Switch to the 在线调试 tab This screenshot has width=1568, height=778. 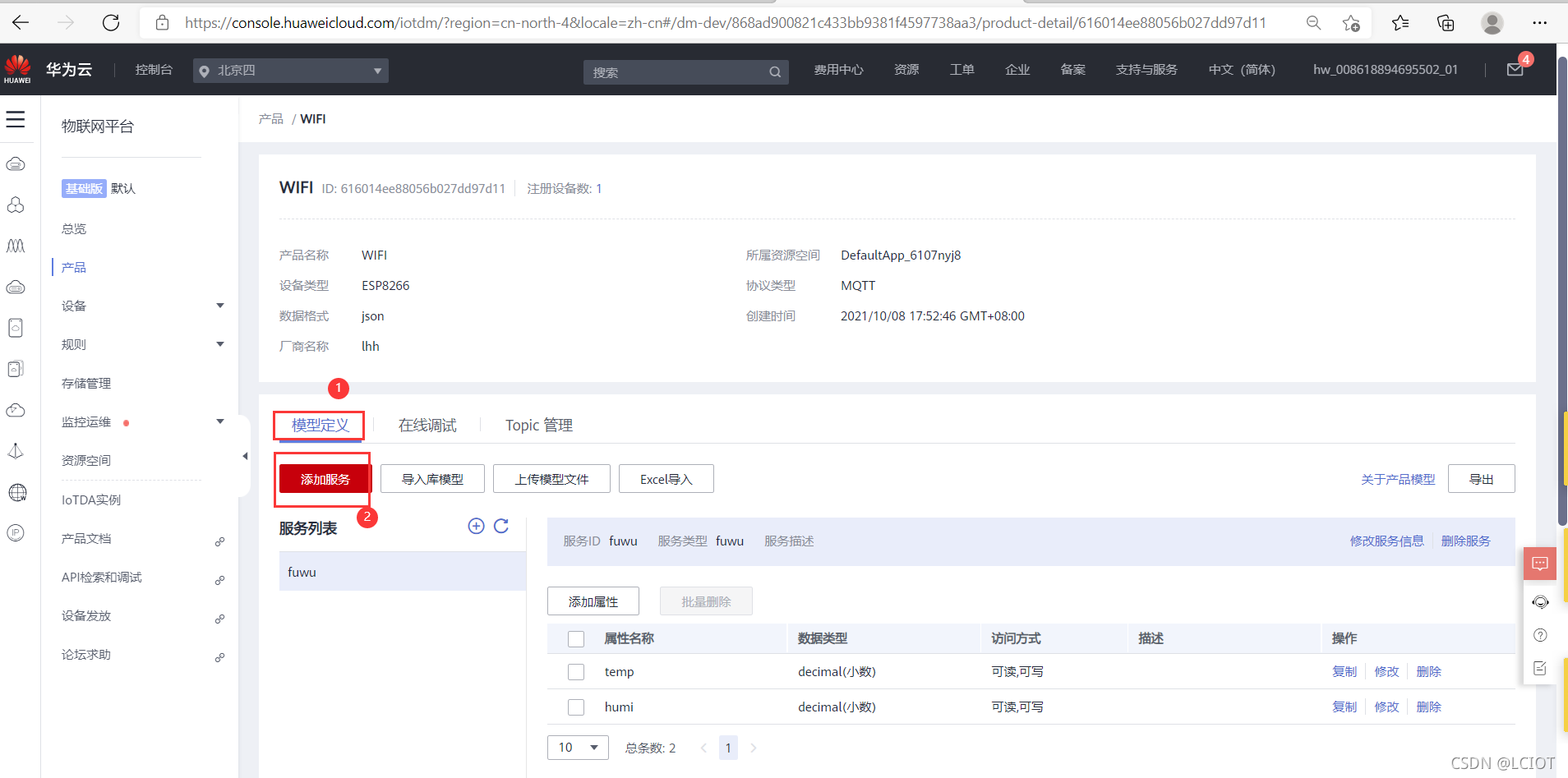coord(427,425)
